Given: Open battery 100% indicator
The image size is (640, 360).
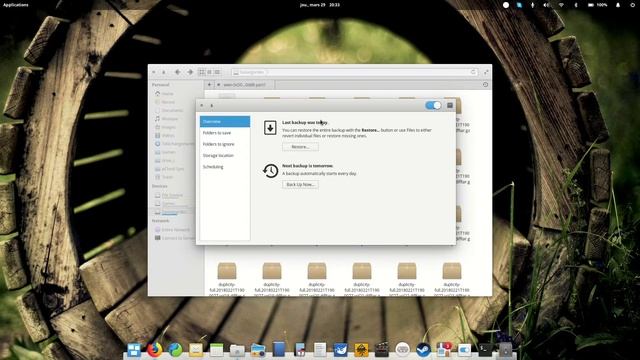Looking at the screenshot, I should coord(598,5).
